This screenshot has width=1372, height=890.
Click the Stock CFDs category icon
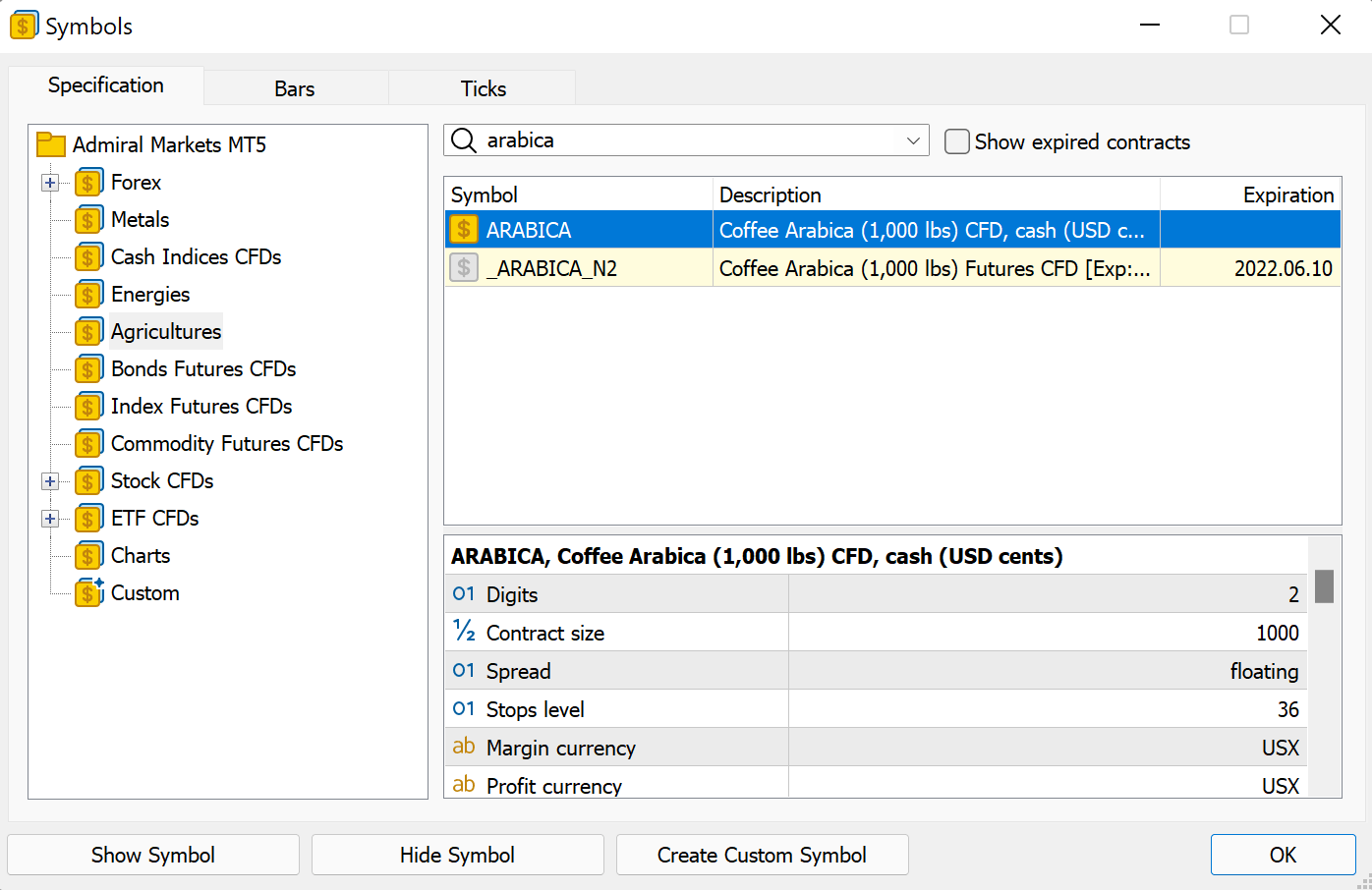coord(88,481)
